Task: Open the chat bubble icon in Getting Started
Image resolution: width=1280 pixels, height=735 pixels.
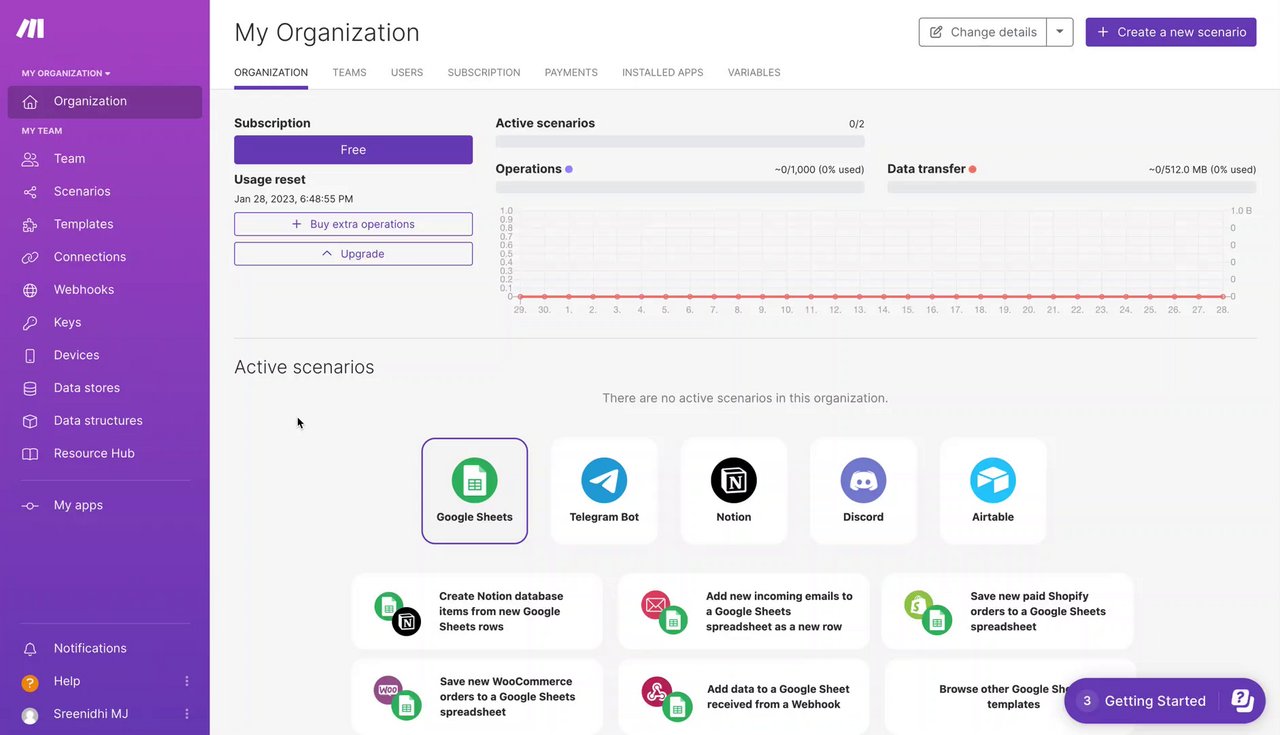Action: pos(1242,701)
